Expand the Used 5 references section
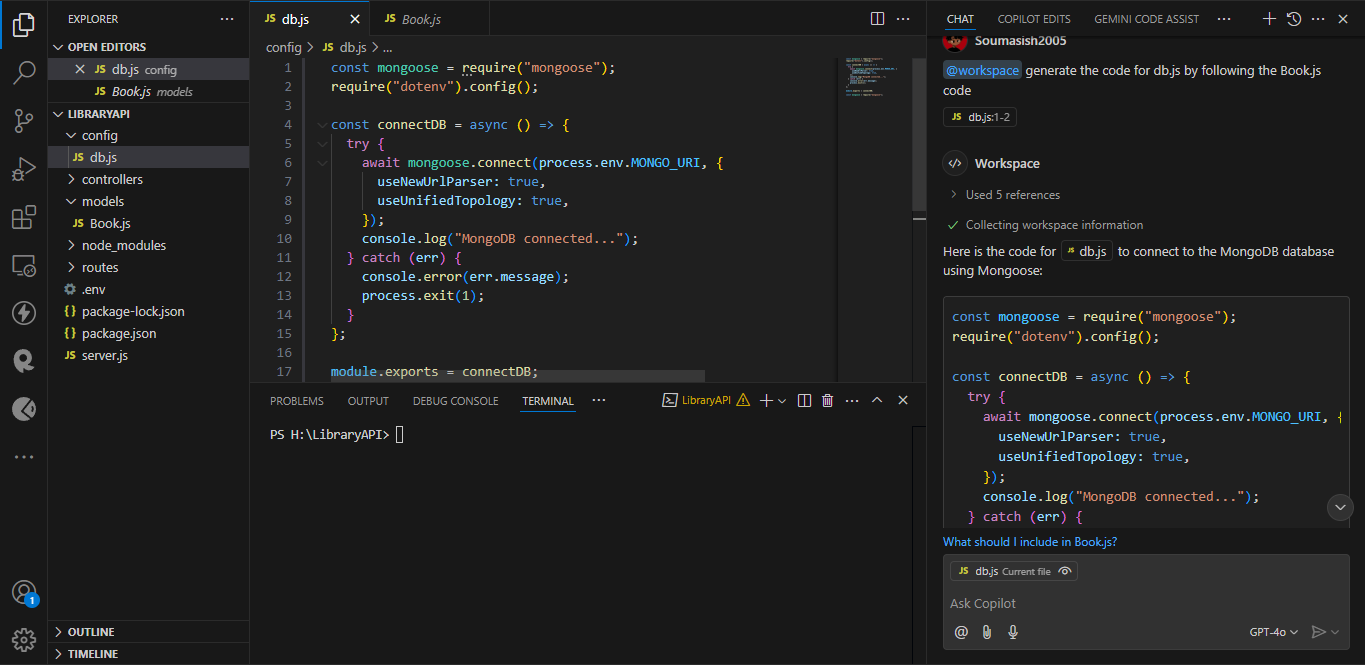1365x665 pixels. (x=1011, y=195)
